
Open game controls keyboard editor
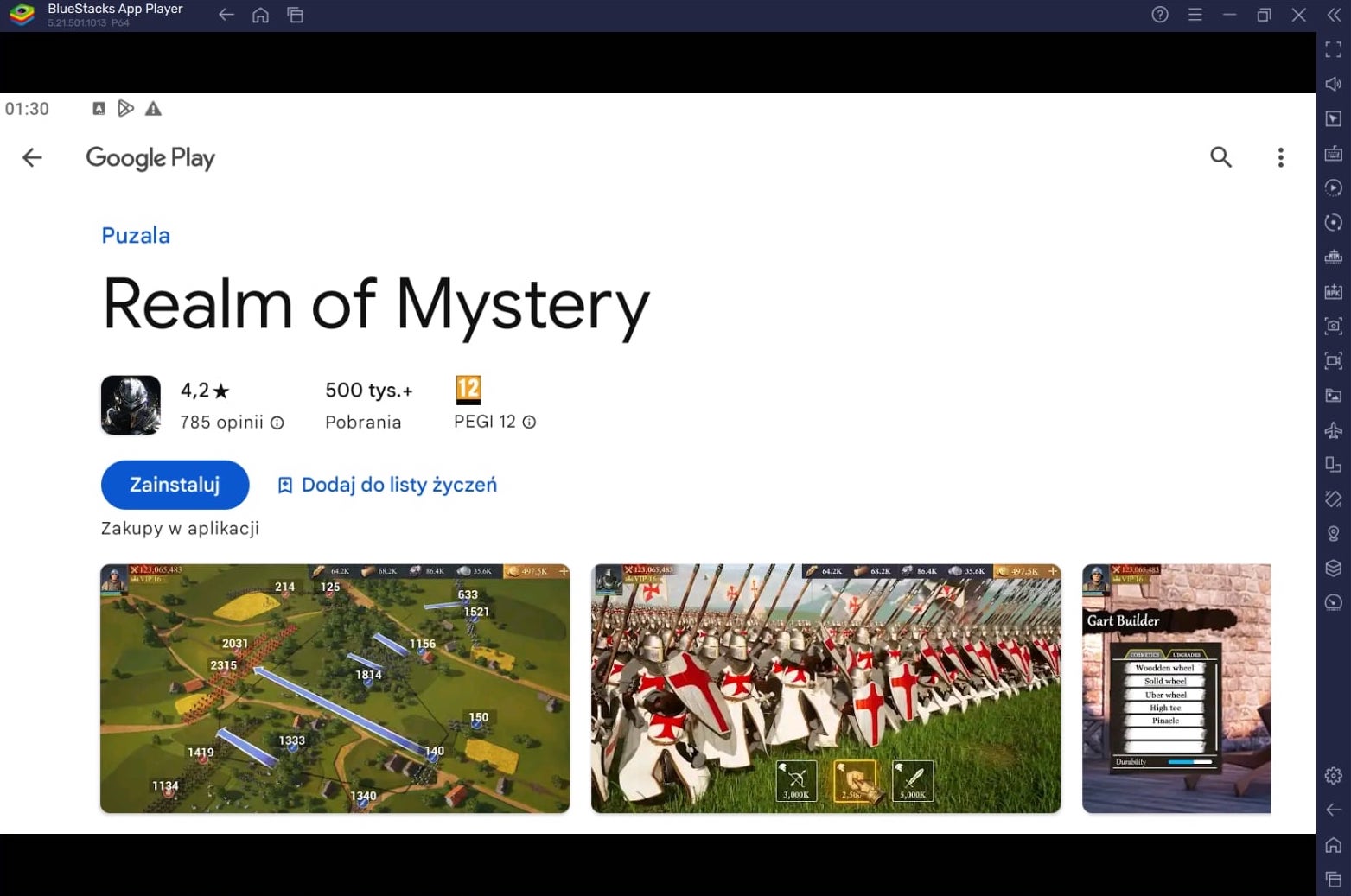(x=1333, y=153)
